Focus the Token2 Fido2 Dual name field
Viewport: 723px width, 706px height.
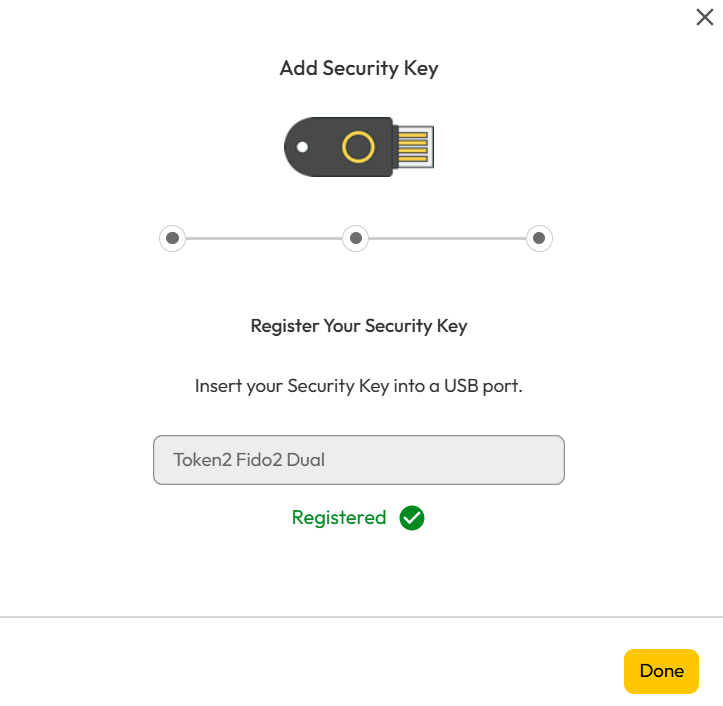[359, 460]
